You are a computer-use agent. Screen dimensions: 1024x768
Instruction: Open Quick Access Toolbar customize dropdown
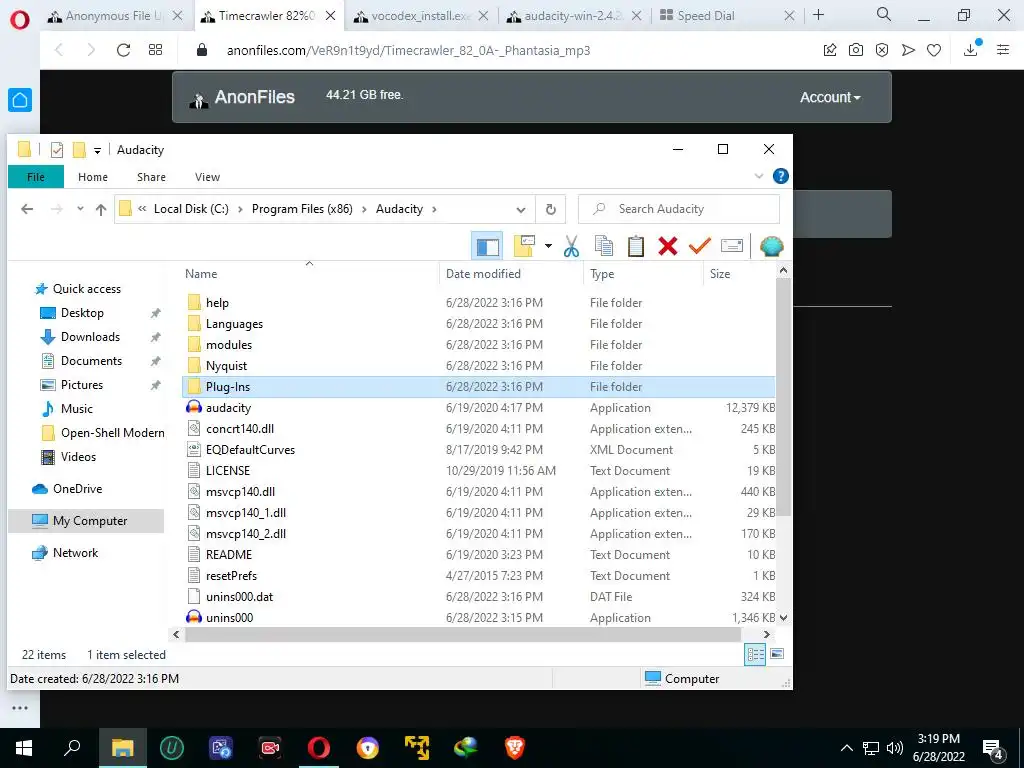97,150
